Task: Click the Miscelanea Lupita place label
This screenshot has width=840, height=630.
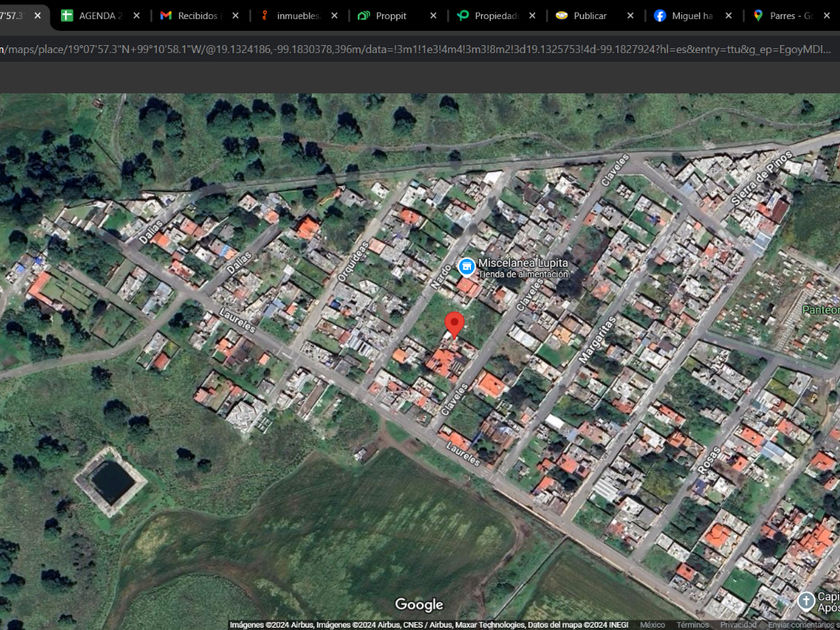Action: coord(523,263)
